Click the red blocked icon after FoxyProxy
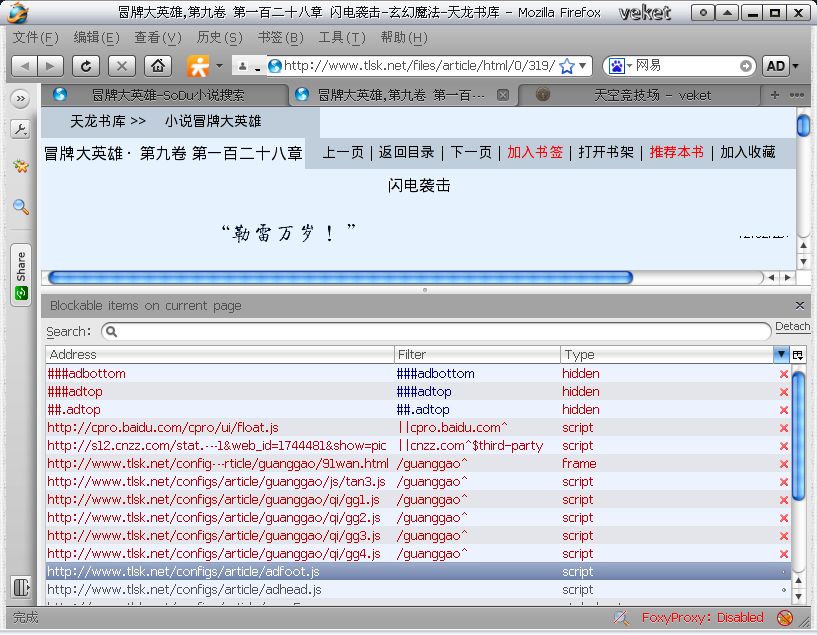This screenshot has height=635, width=817. pyautogui.click(x=785, y=618)
